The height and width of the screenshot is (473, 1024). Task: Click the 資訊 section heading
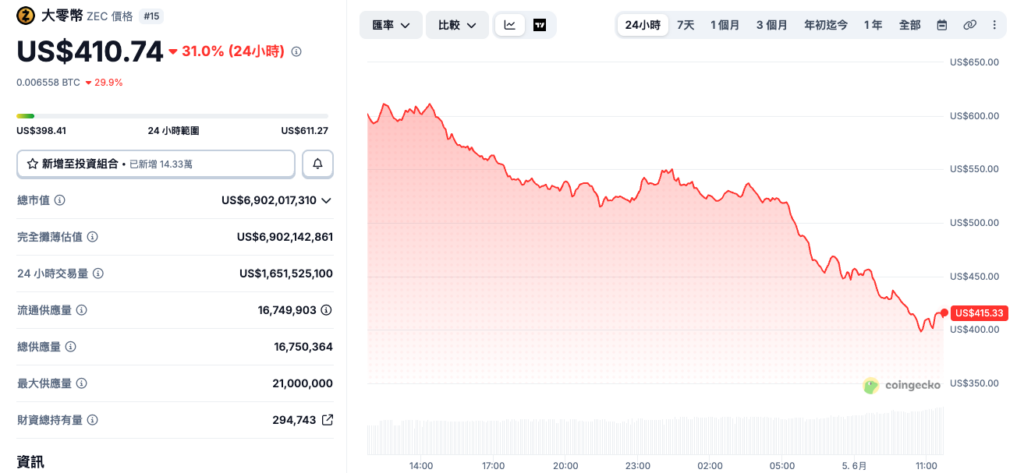(31, 463)
